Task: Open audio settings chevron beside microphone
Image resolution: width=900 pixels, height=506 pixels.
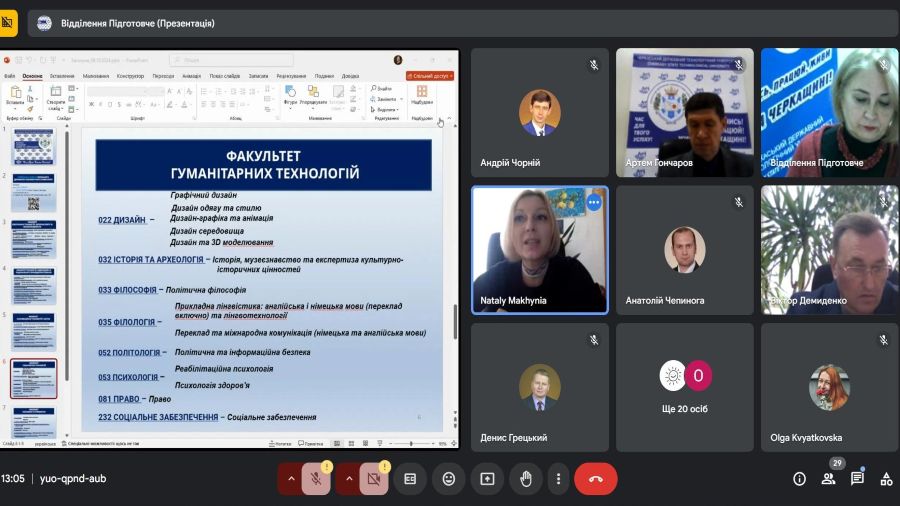Action: pyautogui.click(x=291, y=479)
